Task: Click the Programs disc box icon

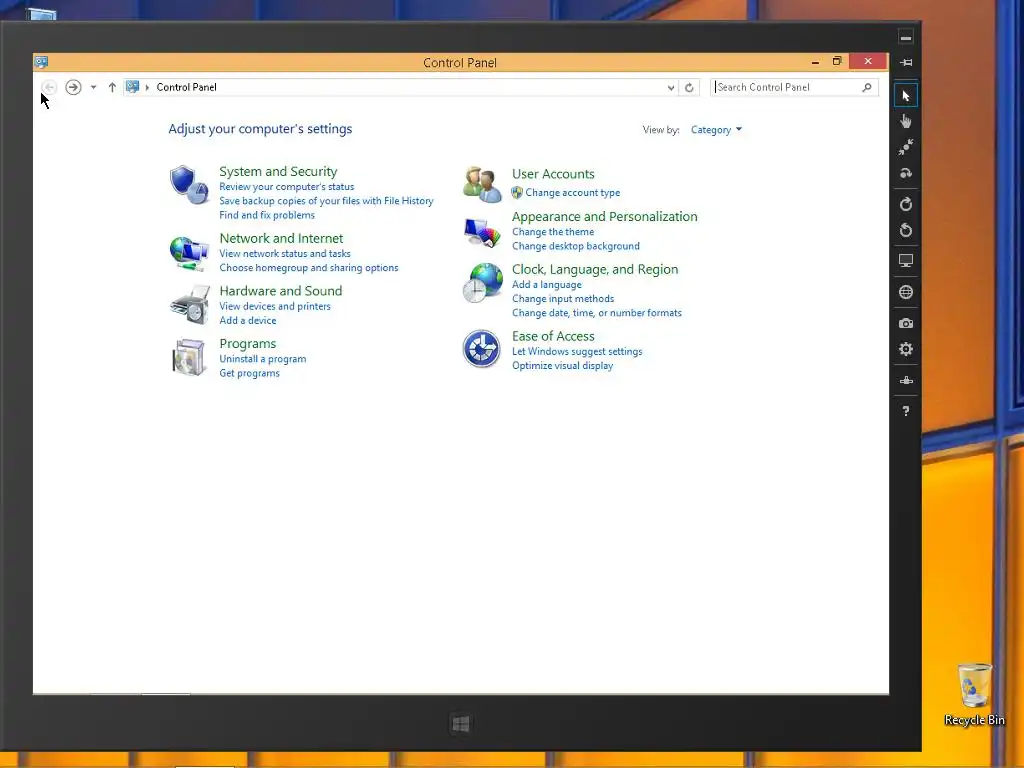Action: (x=189, y=357)
